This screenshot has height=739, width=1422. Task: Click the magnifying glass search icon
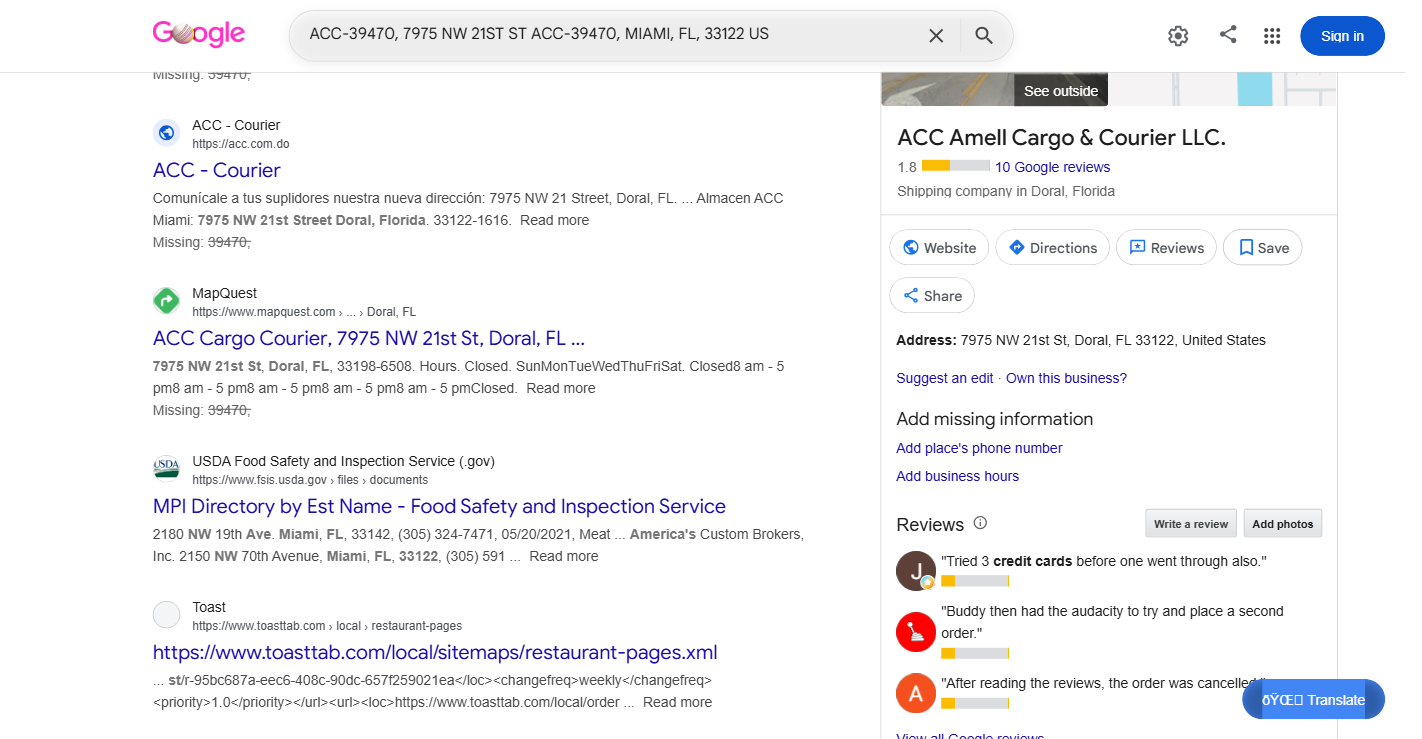[x=984, y=36]
